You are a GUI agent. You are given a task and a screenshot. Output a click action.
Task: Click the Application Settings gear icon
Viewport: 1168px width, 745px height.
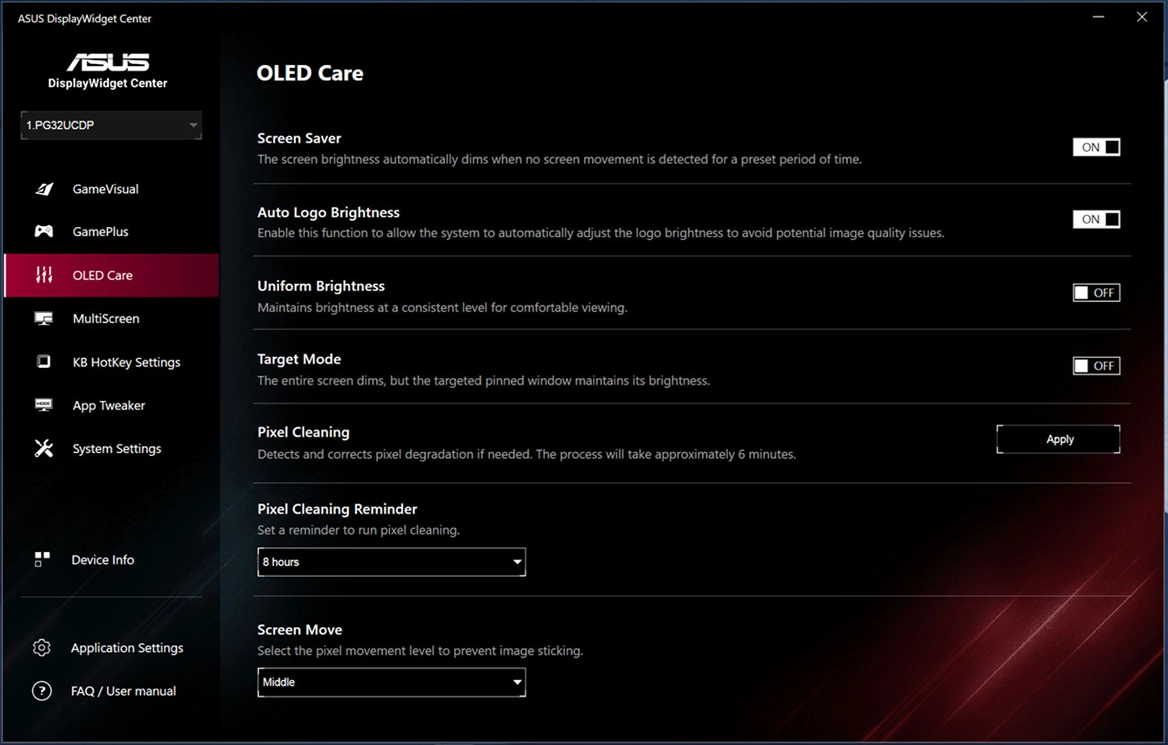click(42, 648)
